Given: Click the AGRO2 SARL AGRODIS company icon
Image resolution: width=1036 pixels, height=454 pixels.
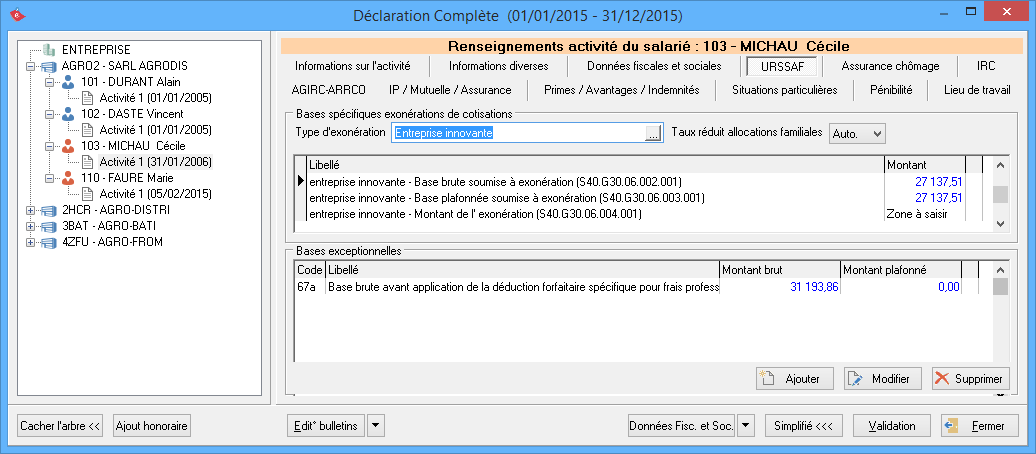Looking at the screenshot, I should 48,66.
